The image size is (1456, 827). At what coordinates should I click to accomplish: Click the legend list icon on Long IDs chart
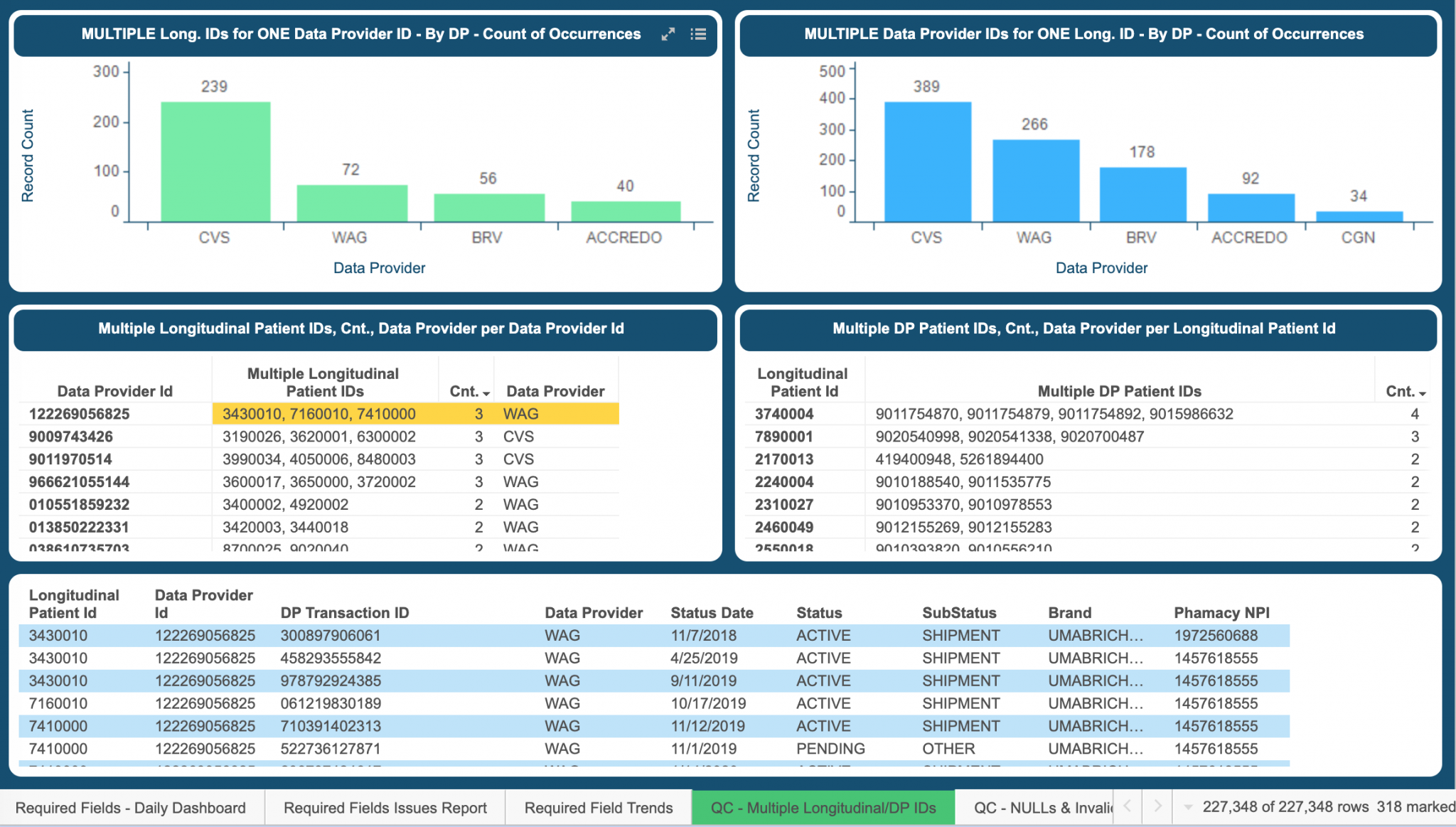pos(698,33)
